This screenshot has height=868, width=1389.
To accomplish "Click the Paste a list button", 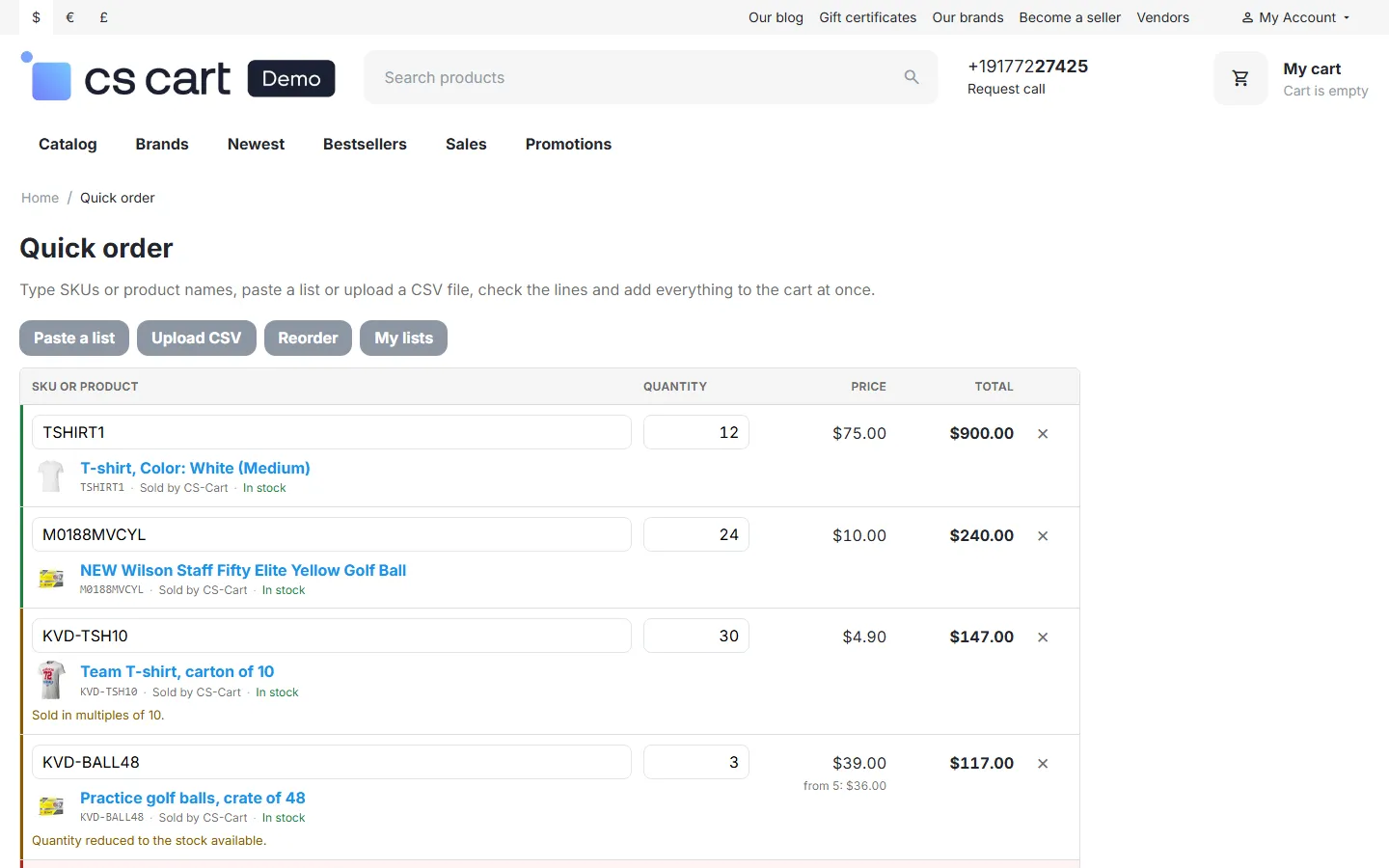I will coord(74,338).
